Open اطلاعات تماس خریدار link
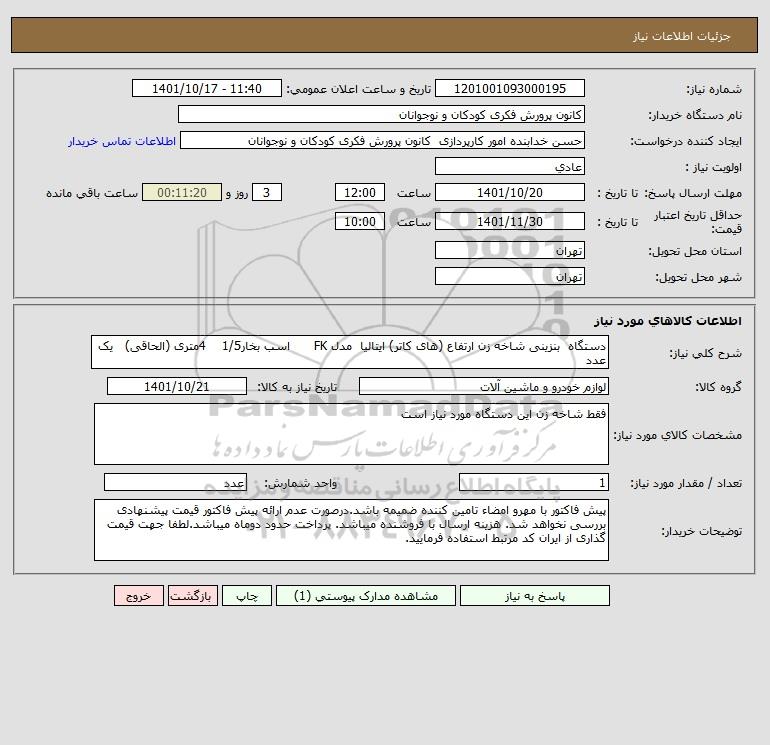 122,141
